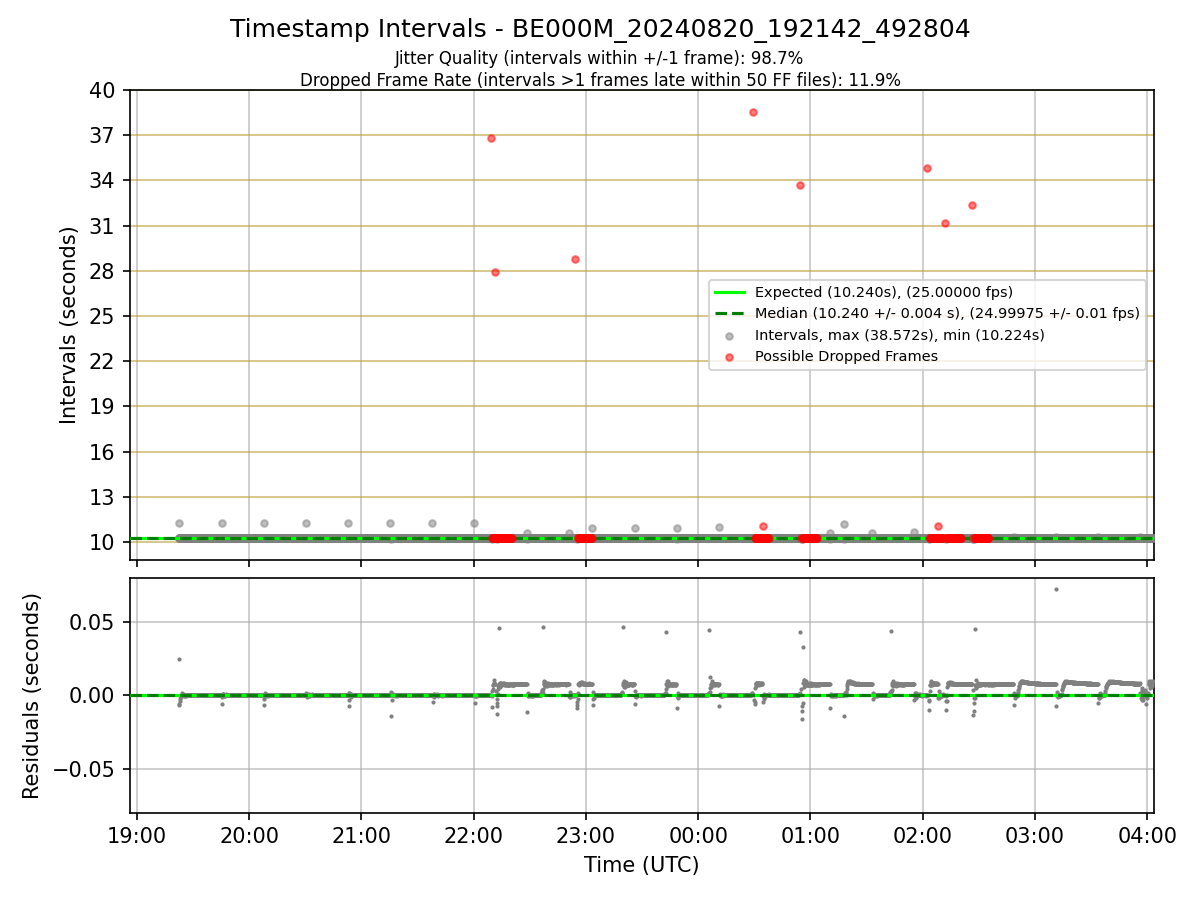Click the 'Expected (10.240s), (25.00000 fps)' legend entry
This screenshot has height=900, width=1200.
click(x=884, y=292)
